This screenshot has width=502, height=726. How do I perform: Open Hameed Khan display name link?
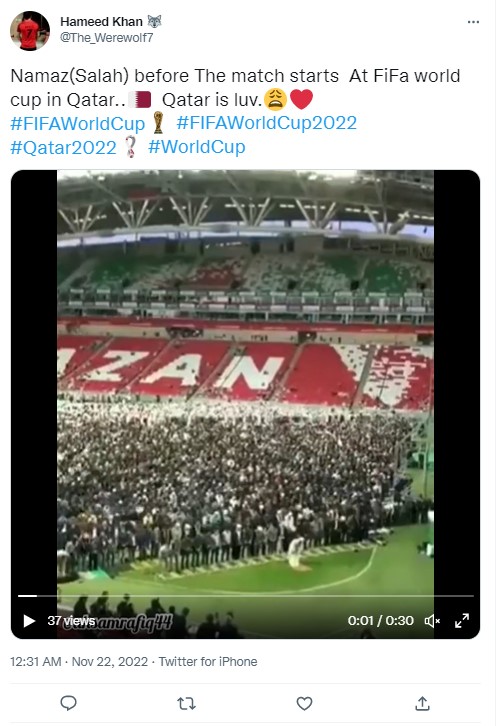click(101, 22)
